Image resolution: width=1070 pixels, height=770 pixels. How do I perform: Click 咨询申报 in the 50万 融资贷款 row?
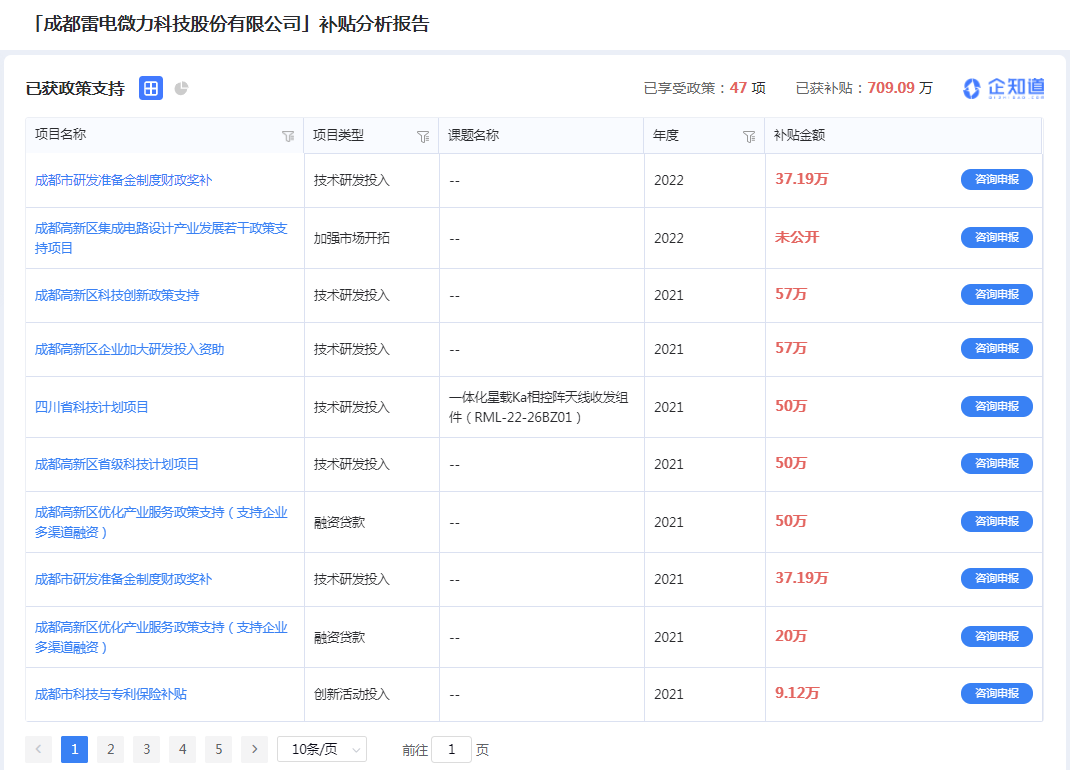996,522
